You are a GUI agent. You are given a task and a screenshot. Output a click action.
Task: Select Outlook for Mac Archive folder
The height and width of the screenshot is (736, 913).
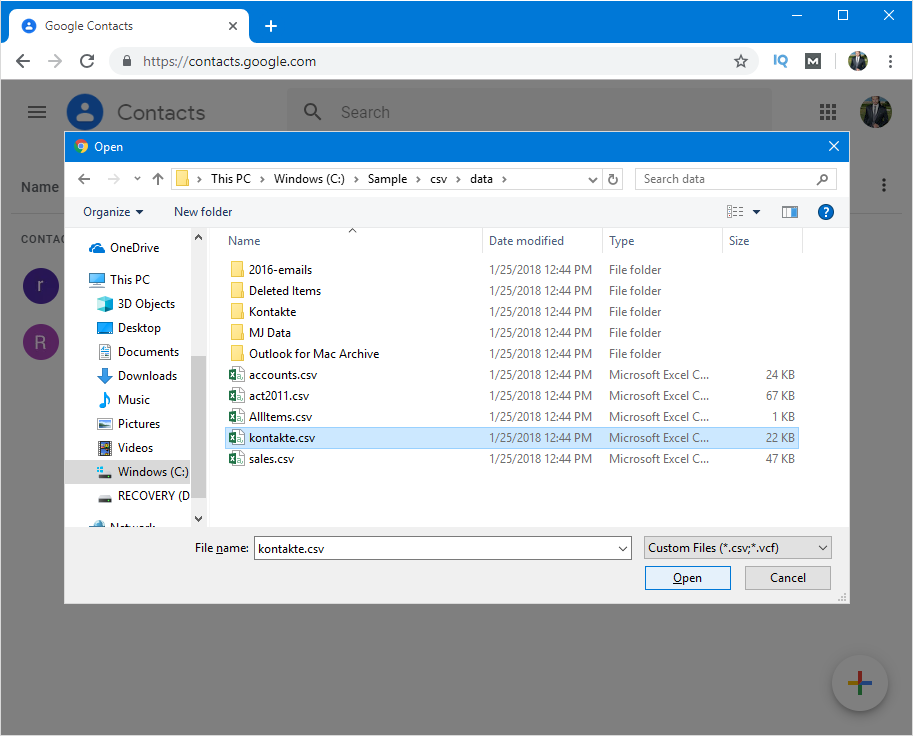point(512,353)
